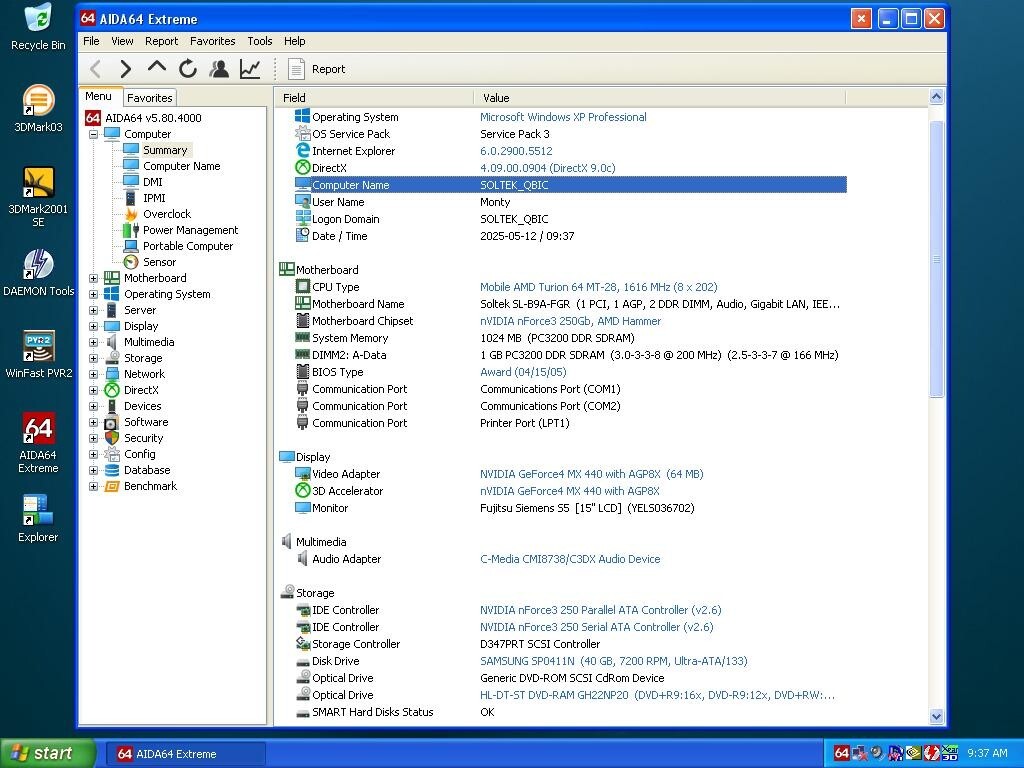Select the Config icon in tree
This screenshot has height=768, width=1024.
112,455
